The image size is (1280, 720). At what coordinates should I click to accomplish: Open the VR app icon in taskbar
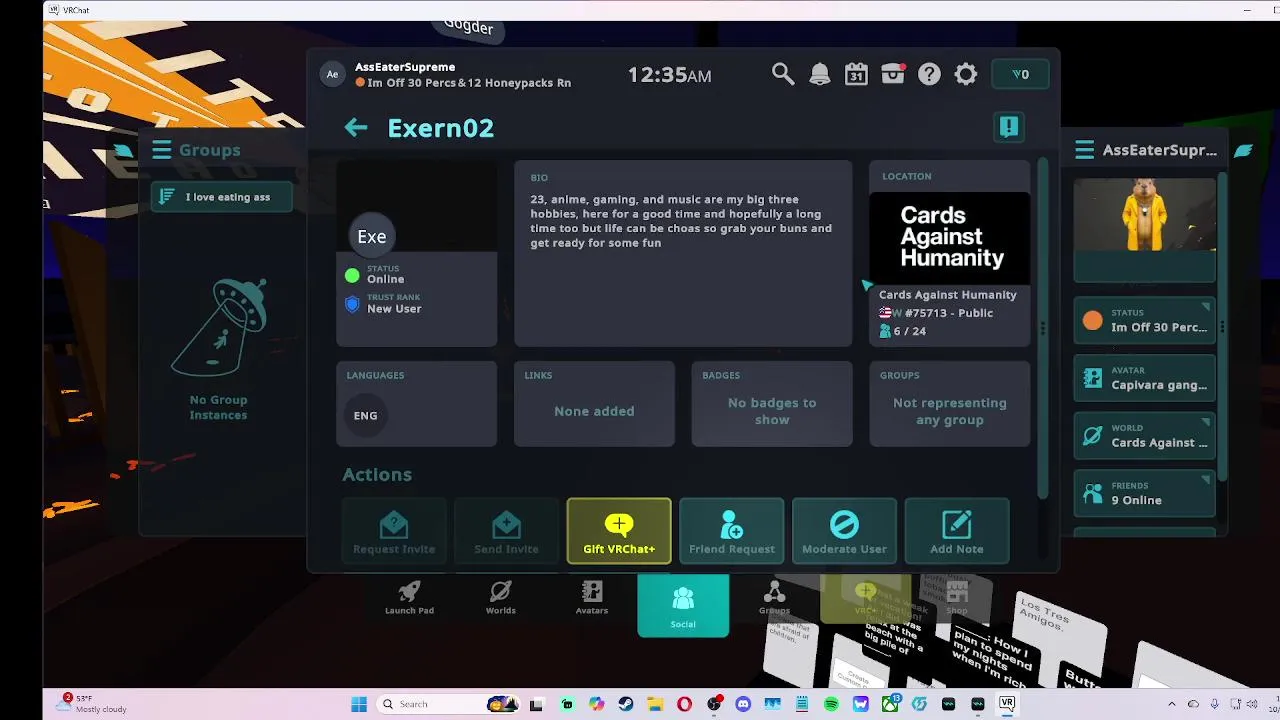(x=1007, y=704)
